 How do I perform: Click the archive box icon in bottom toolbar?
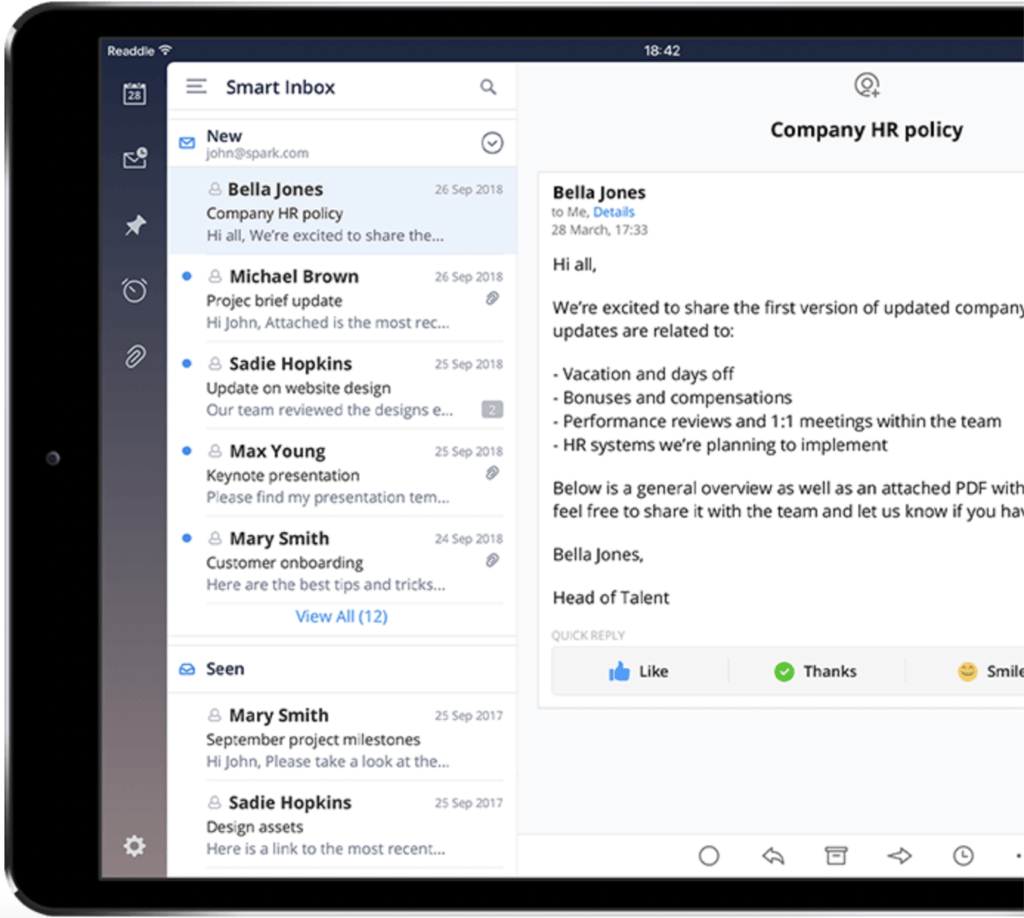pyautogui.click(x=836, y=855)
